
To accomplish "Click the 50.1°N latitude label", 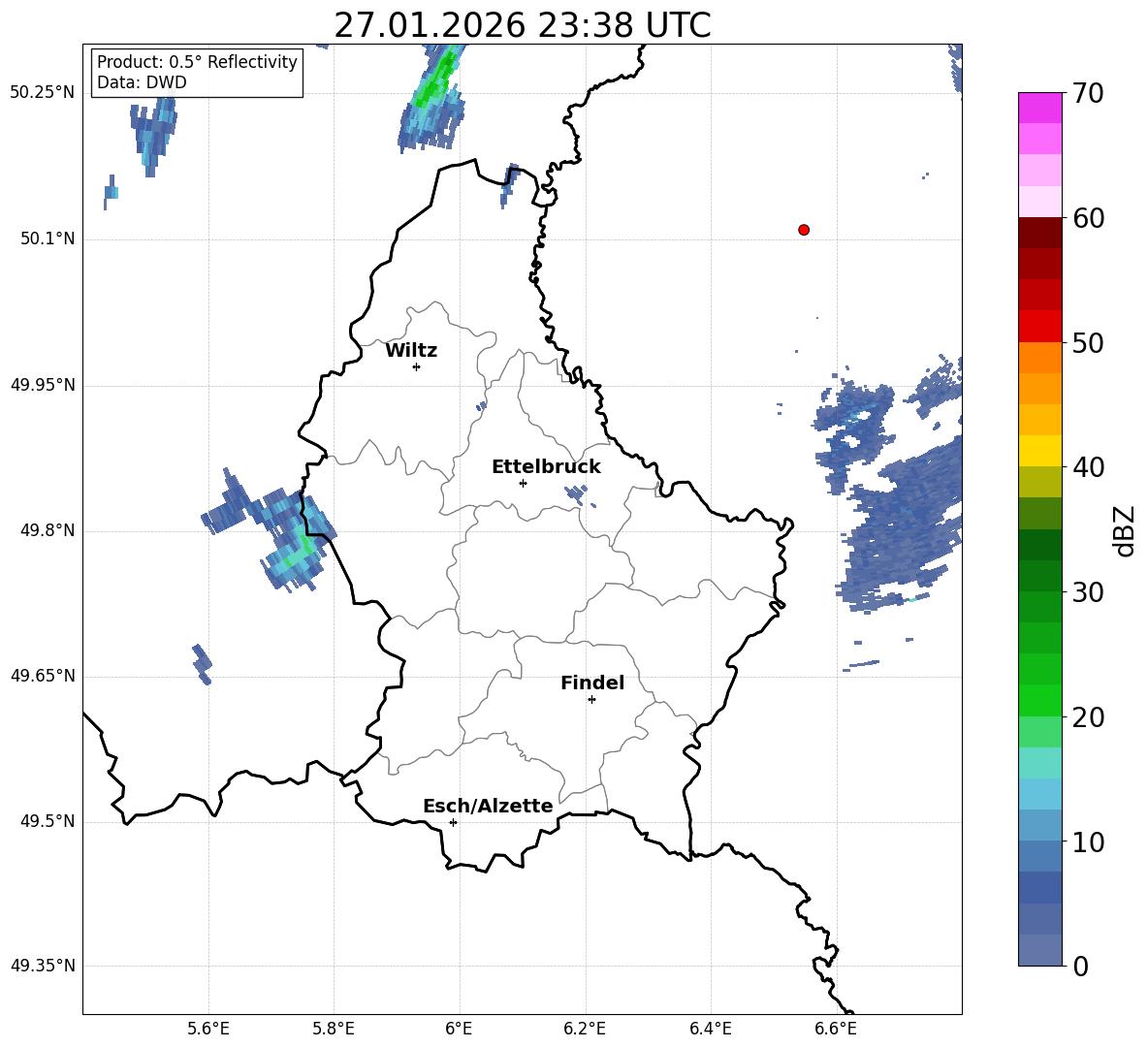I will pyautogui.click(x=48, y=238).
